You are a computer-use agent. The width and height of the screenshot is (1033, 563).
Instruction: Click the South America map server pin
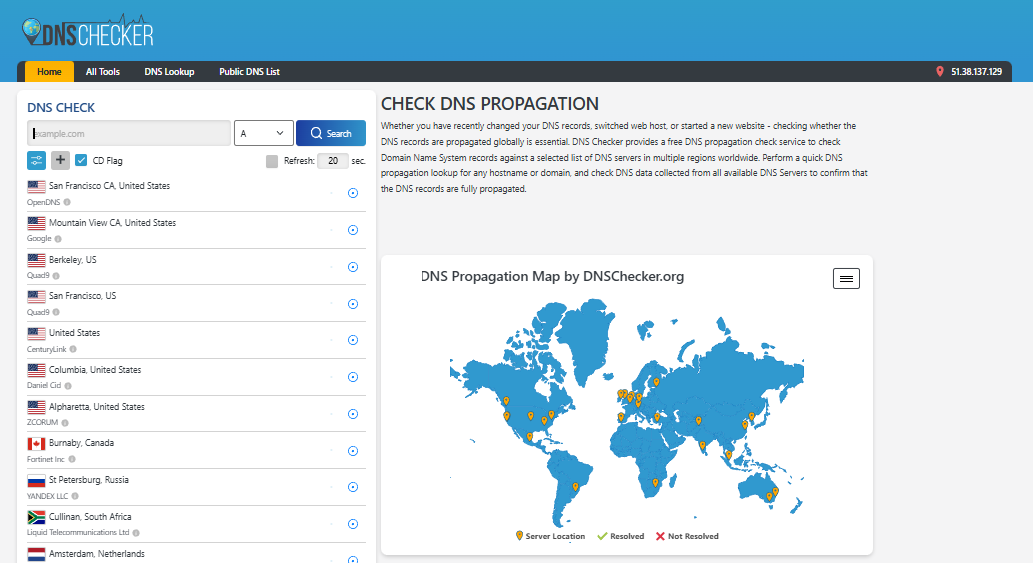coord(575,487)
